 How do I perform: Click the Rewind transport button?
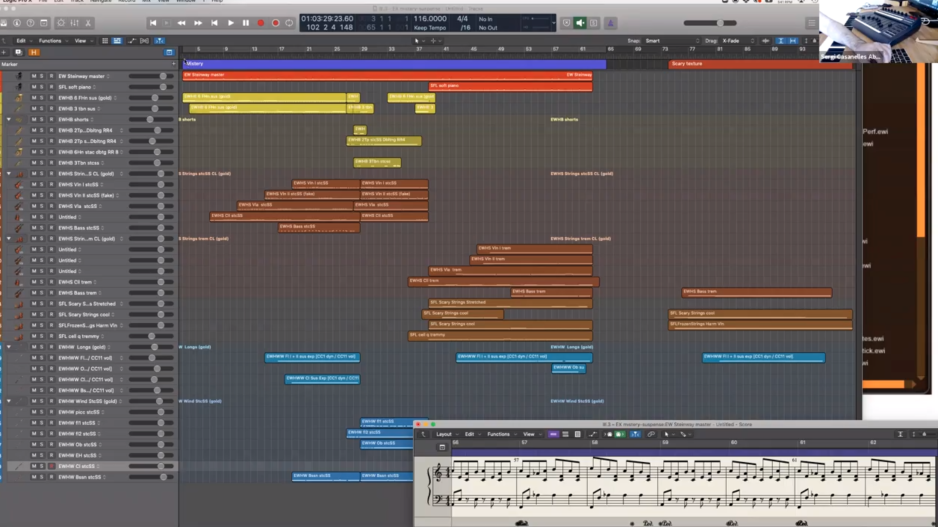click(x=181, y=23)
